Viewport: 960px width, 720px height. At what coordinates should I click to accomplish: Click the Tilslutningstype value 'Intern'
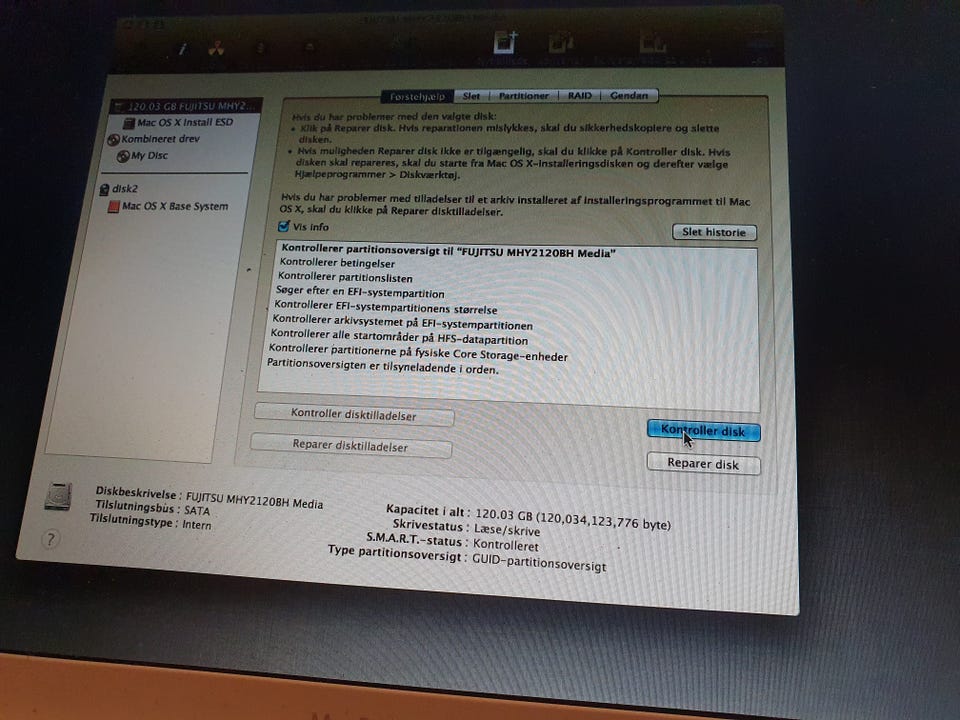[x=197, y=525]
